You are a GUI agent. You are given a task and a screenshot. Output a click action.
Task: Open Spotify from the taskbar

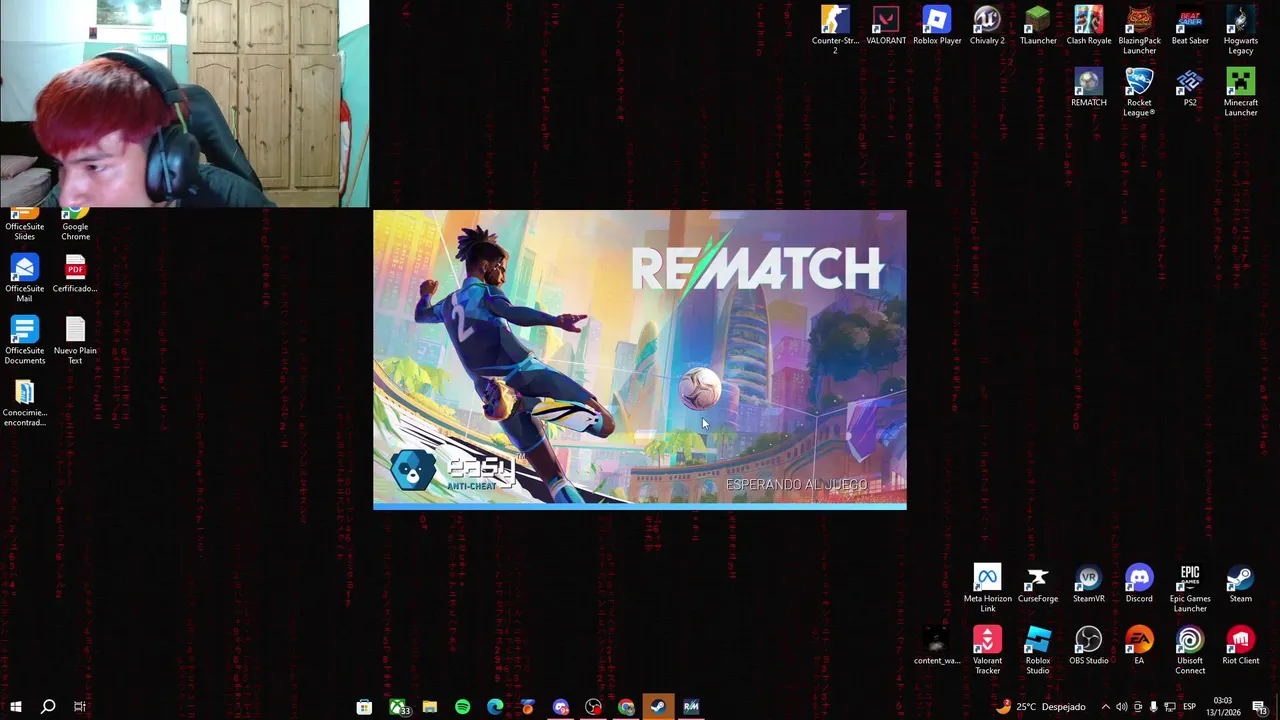(462, 707)
